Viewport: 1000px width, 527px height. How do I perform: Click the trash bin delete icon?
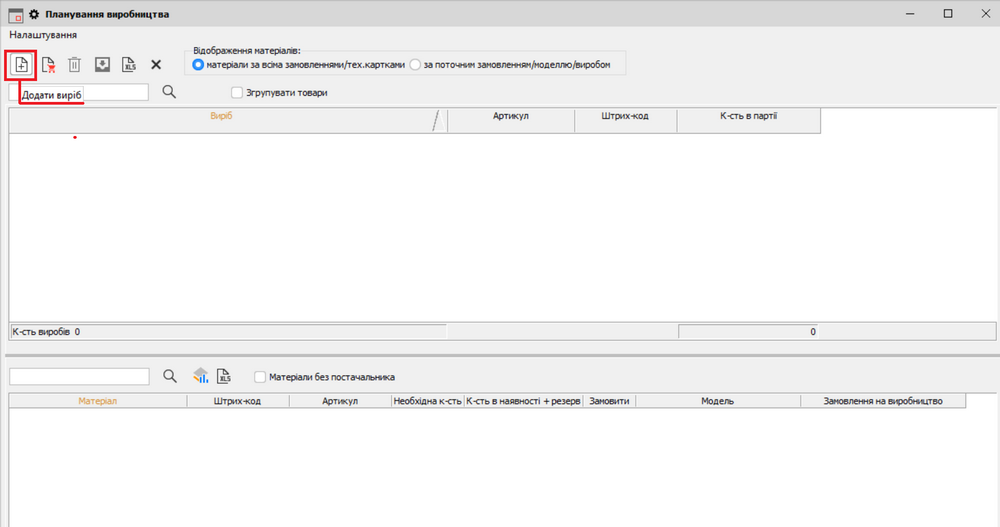coord(74,64)
